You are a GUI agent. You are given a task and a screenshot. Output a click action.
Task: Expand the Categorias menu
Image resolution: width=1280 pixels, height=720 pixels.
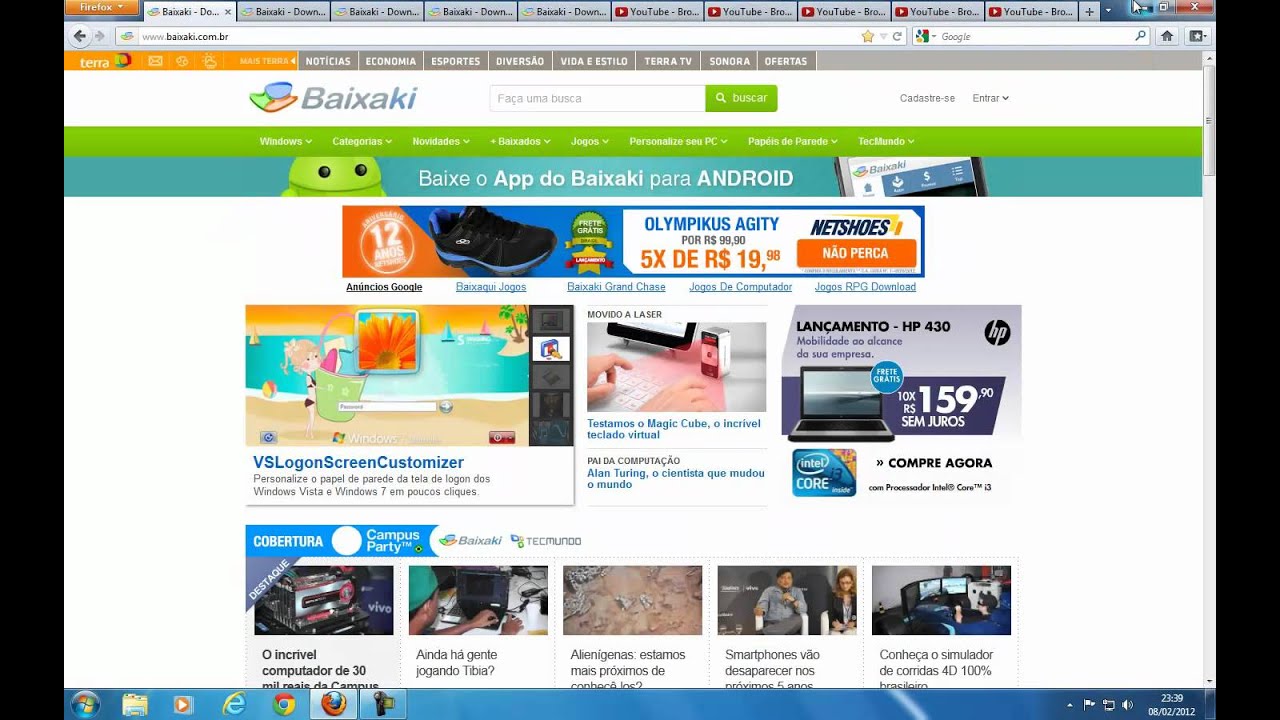click(362, 141)
